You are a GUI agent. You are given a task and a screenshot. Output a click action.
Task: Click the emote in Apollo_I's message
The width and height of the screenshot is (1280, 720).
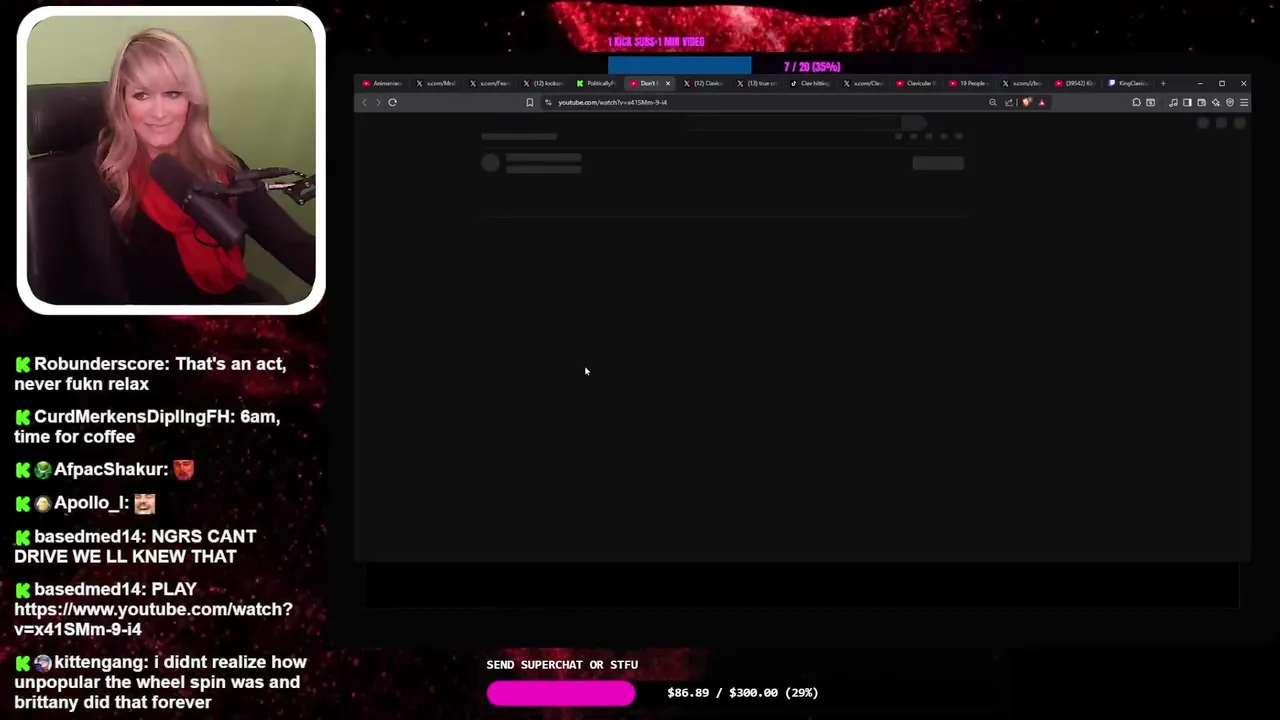tap(144, 503)
